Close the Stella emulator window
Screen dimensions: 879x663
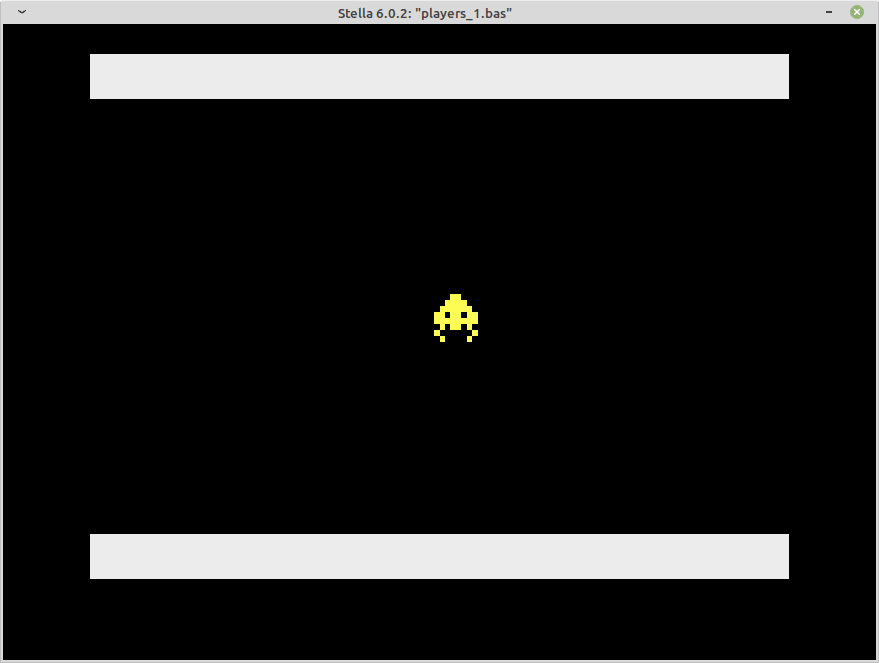coord(857,12)
